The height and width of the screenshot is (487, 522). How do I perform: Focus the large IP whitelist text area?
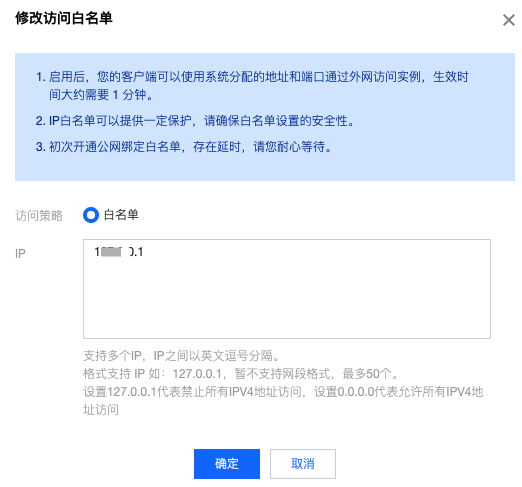coord(287,289)
